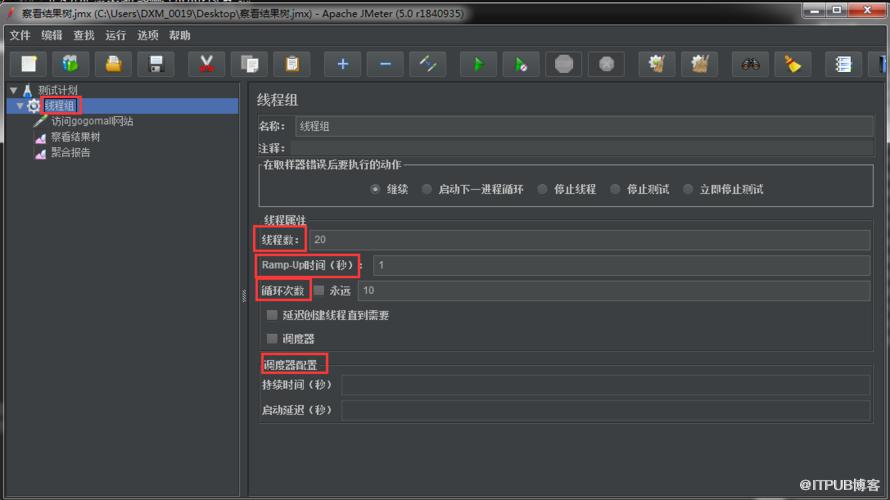Start the test with green arrow

[478, 64]
